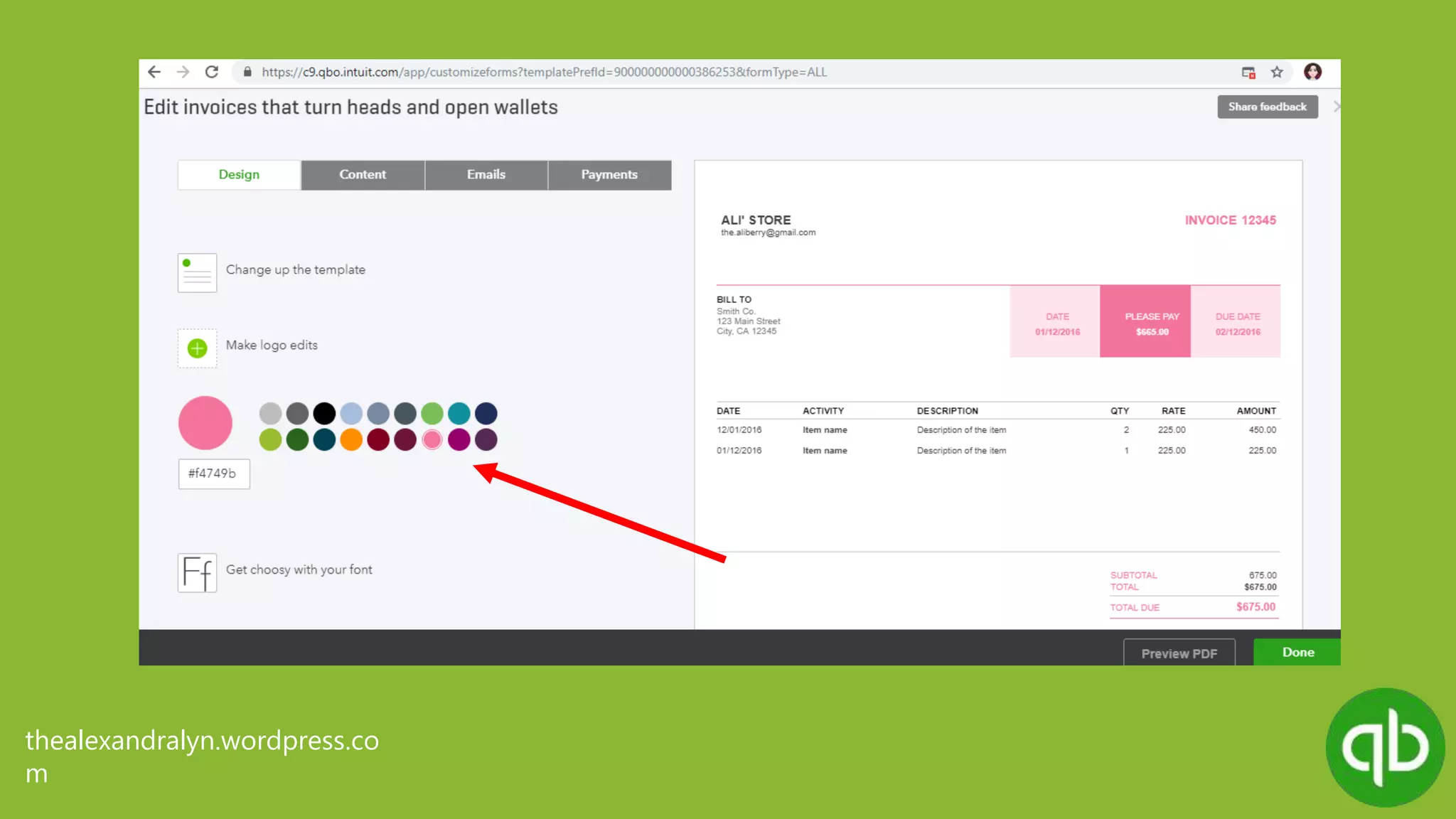Click the hex color code field
The height and width of the screenshot is (819, 1456).
pos(214,473)
